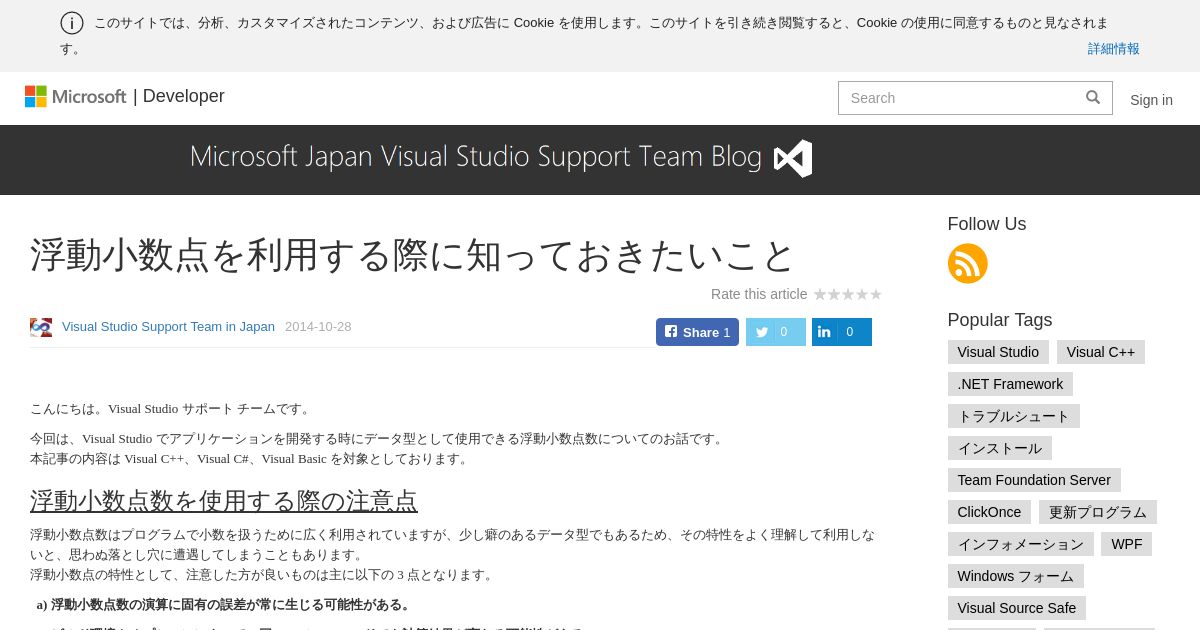Open the RSS feed icon under Follow Us
This screenshot has width=1200, height=630.
(967, 263)
